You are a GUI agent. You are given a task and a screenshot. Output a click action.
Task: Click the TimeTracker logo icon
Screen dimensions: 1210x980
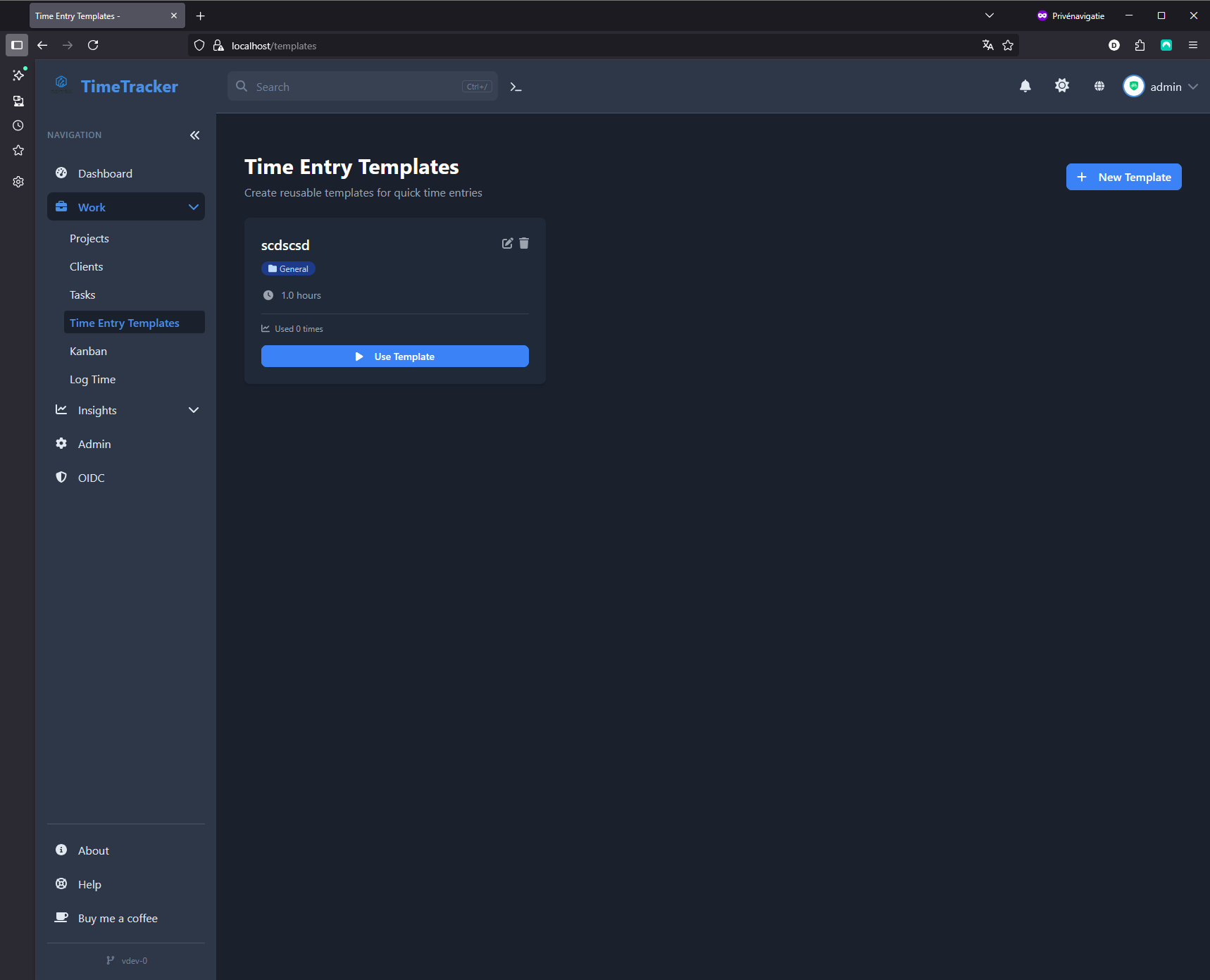click(x=62, y=82)
